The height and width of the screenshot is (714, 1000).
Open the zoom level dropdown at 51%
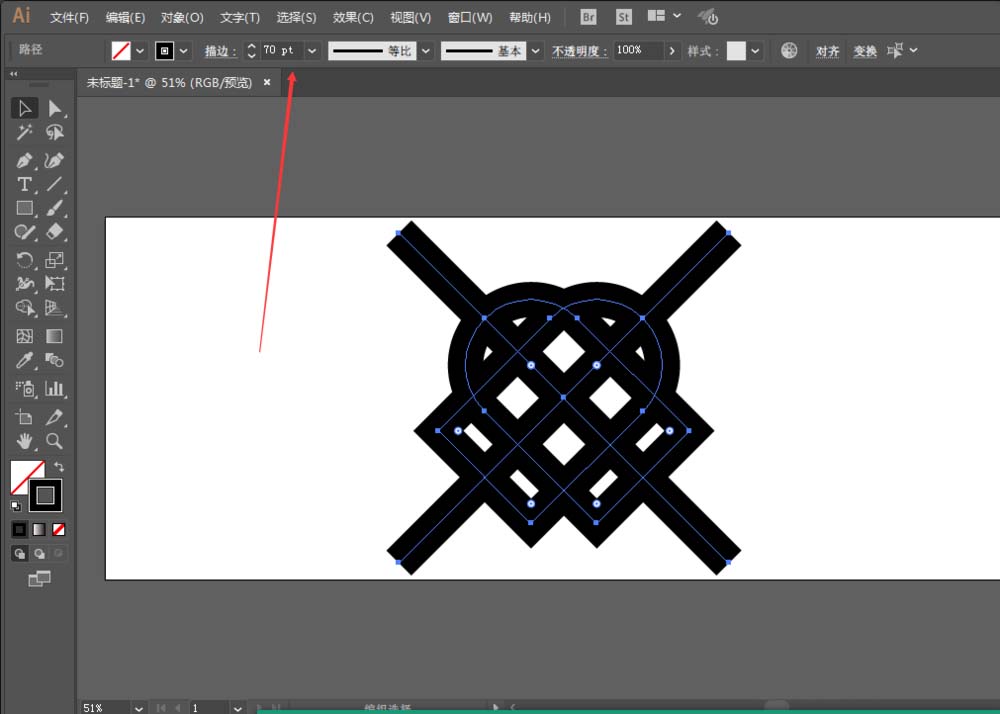pos(138,708)
